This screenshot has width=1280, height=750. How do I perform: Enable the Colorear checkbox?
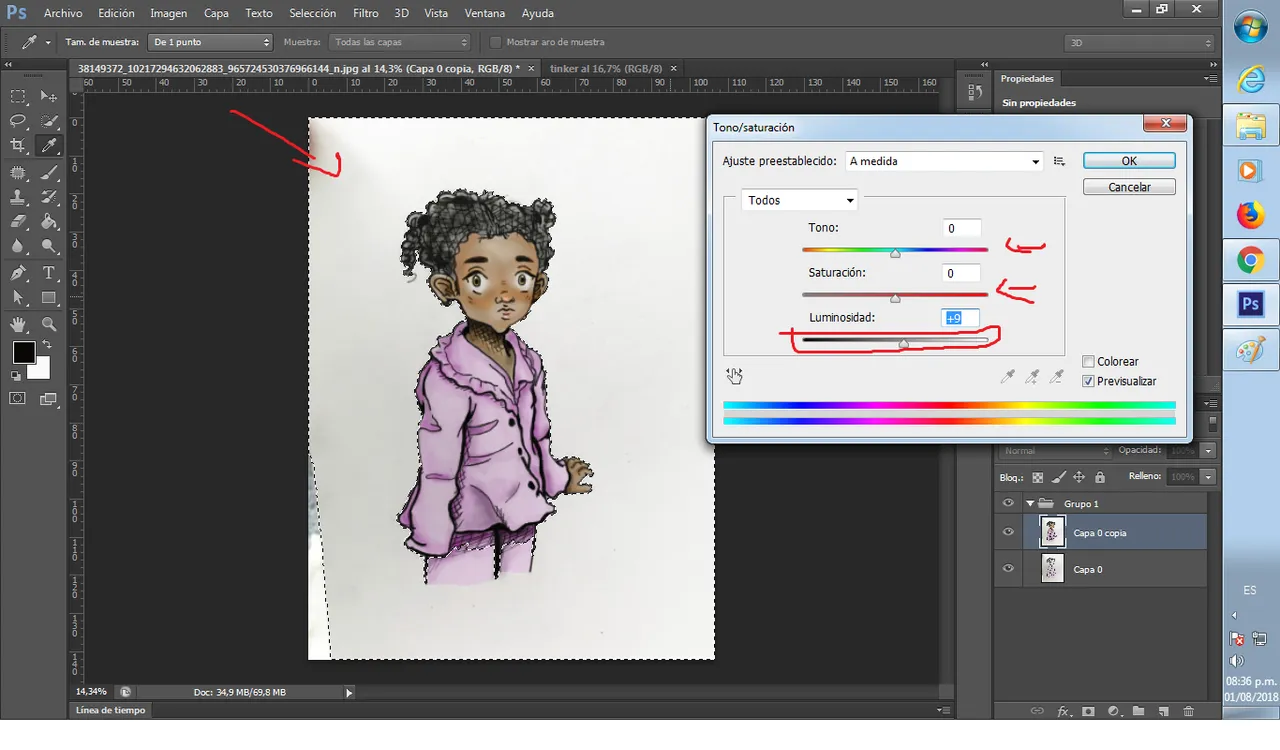point(1088,362)
